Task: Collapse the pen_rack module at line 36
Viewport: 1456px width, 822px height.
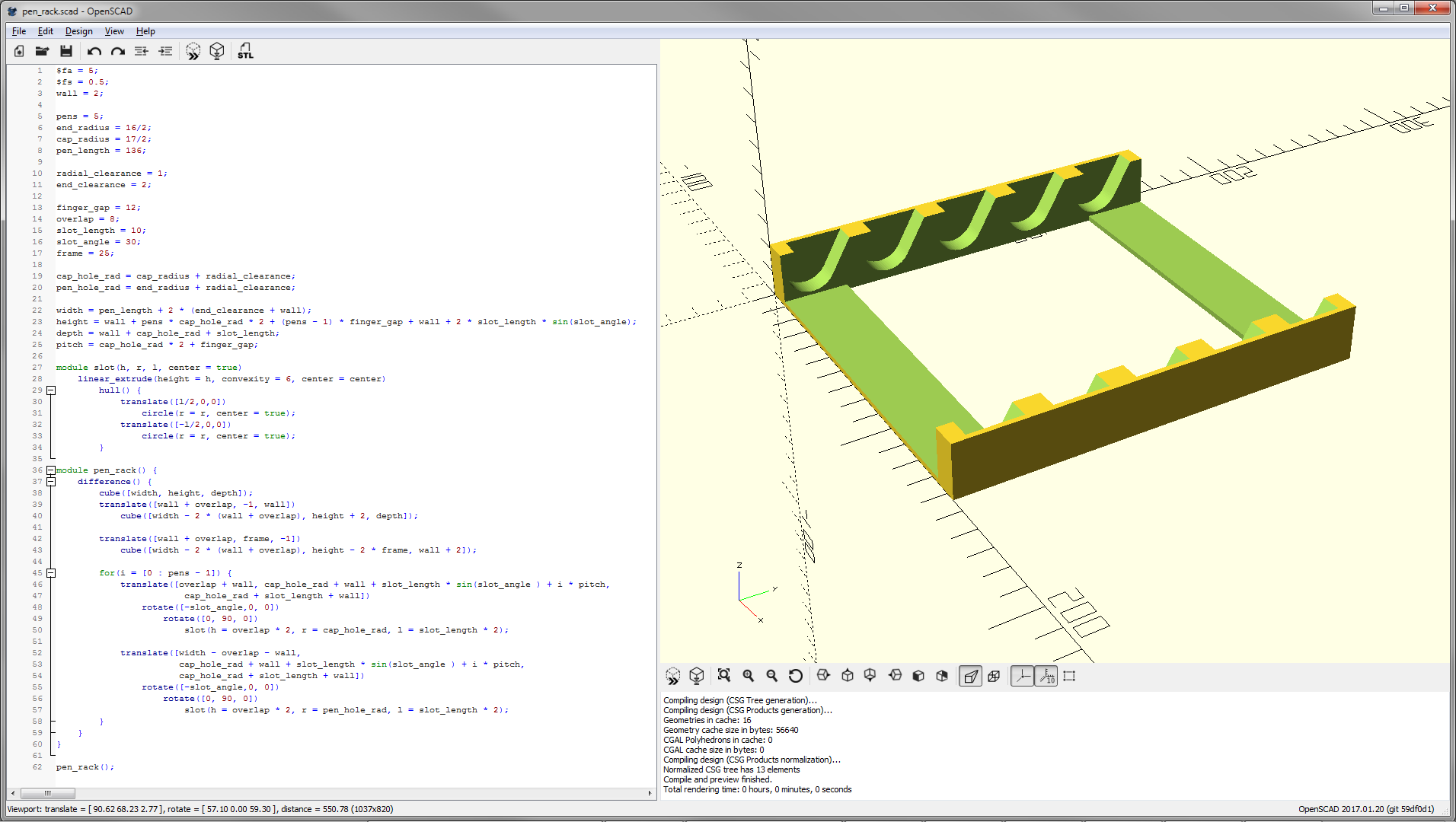Action: coord(51,470)
